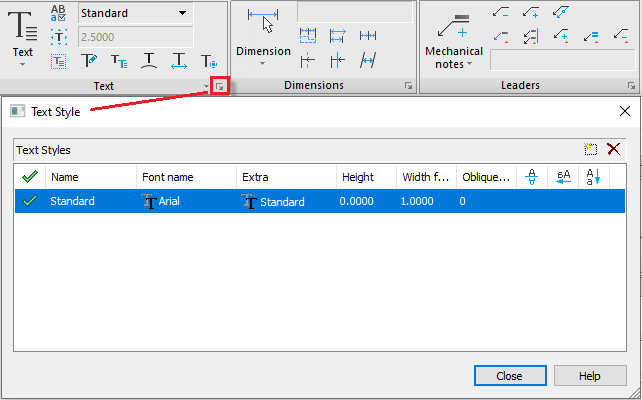Sort by the Font name column header
642x400 pixels.
(x=186, y=177)
